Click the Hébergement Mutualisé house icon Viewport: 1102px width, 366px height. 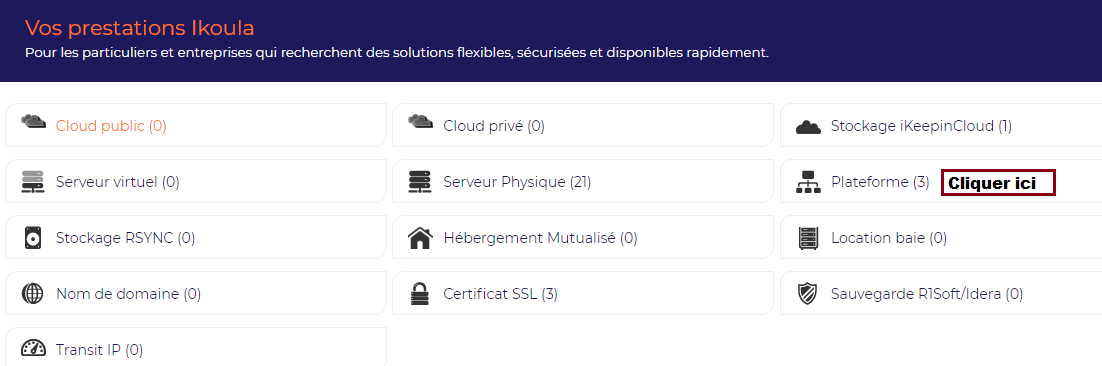click(420, 238)
